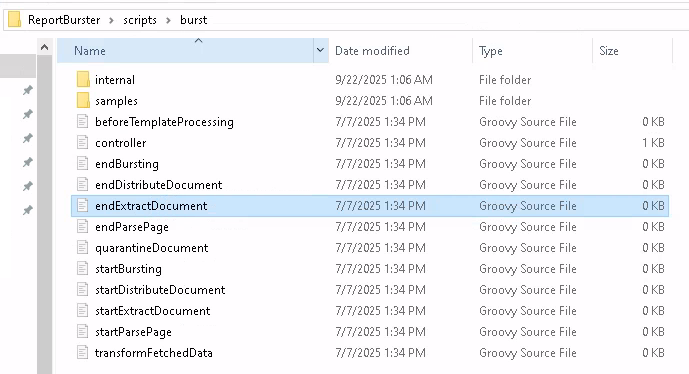Screen dimensions: 689x374
Task: Click the internal folder icon
Action: [83, 80]
